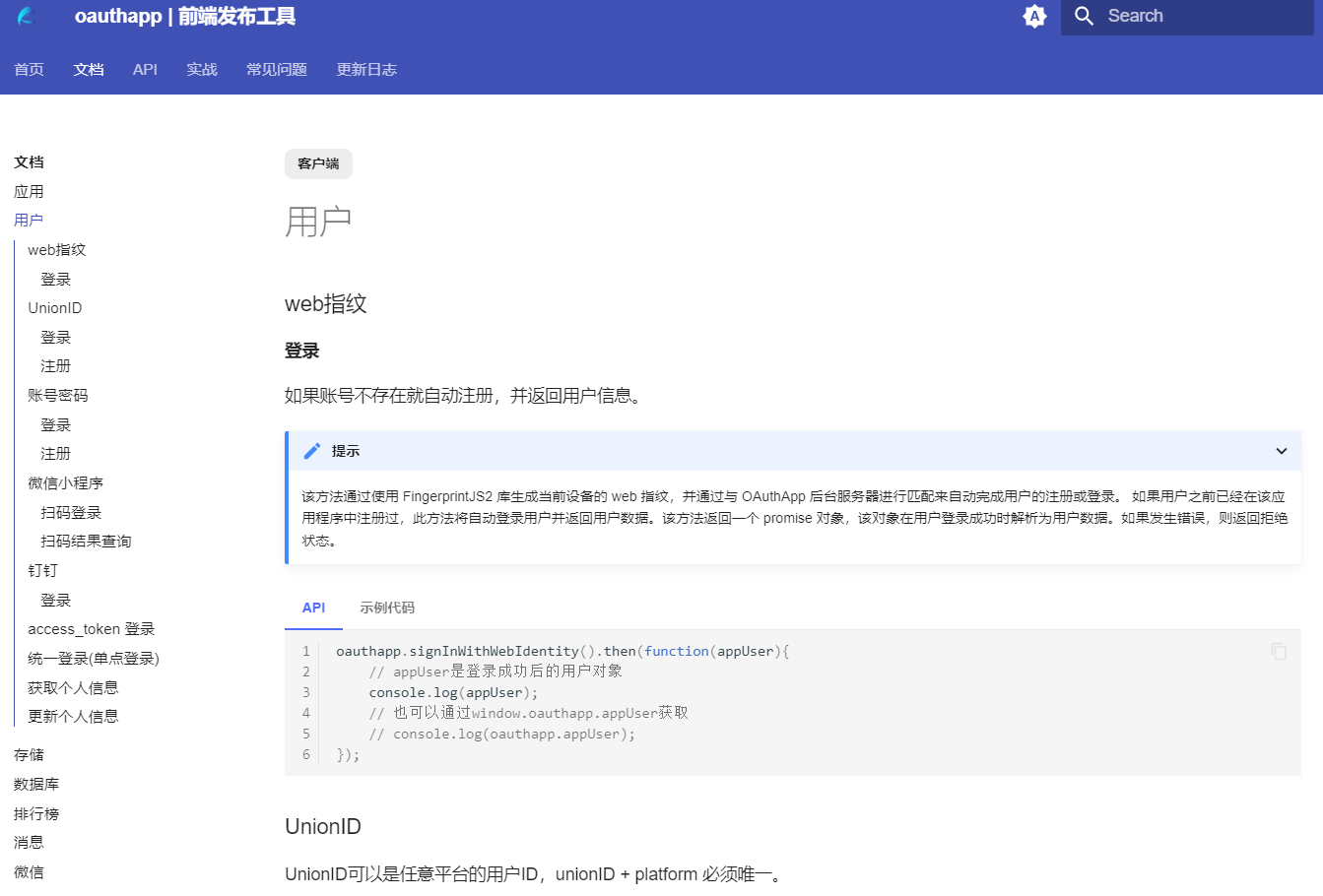1323x896 pixels.
Task: Copy code using the clipboard icon
Action: tap(1279, 651)
